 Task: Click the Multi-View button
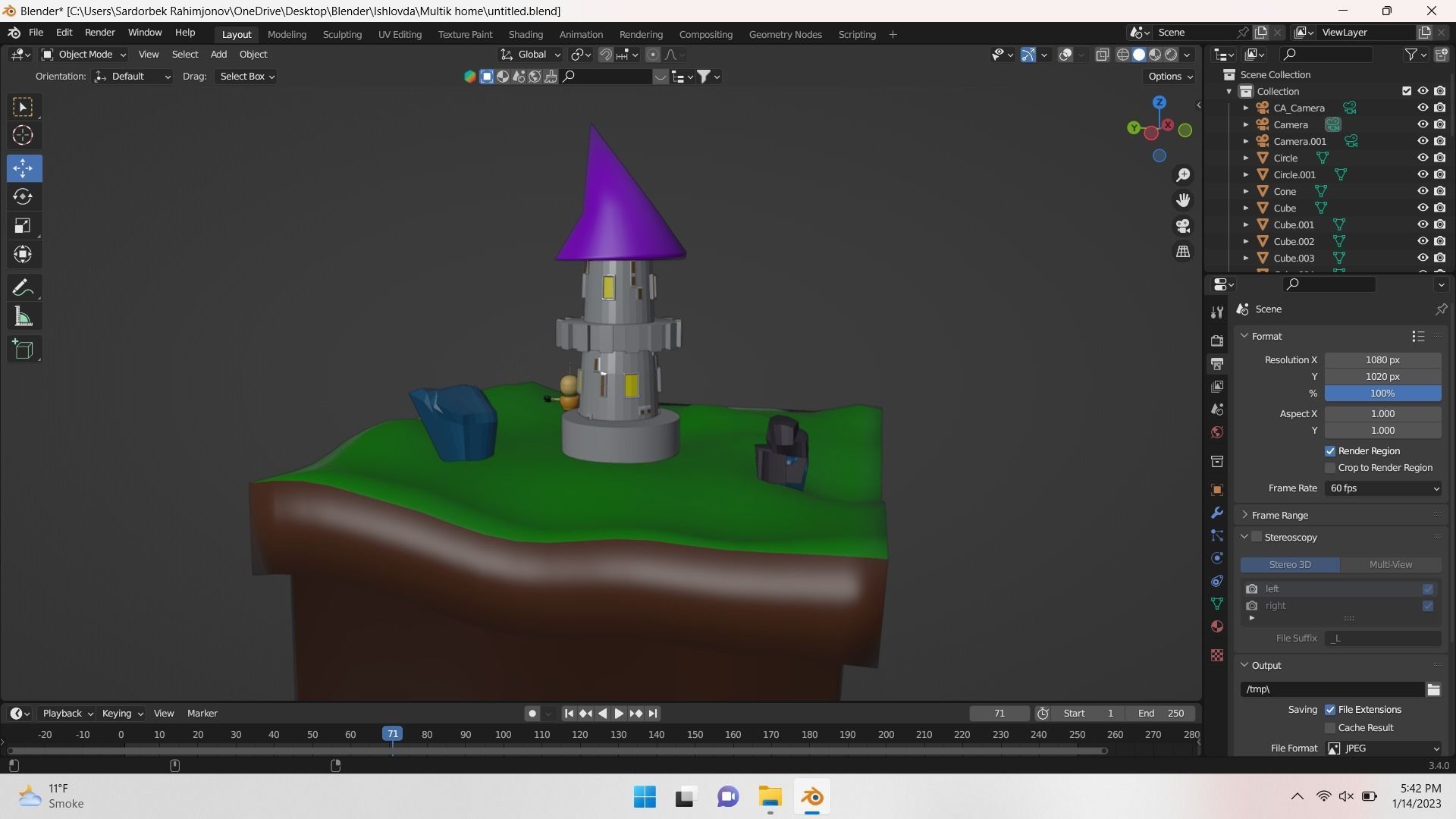tap(1390, 565)
